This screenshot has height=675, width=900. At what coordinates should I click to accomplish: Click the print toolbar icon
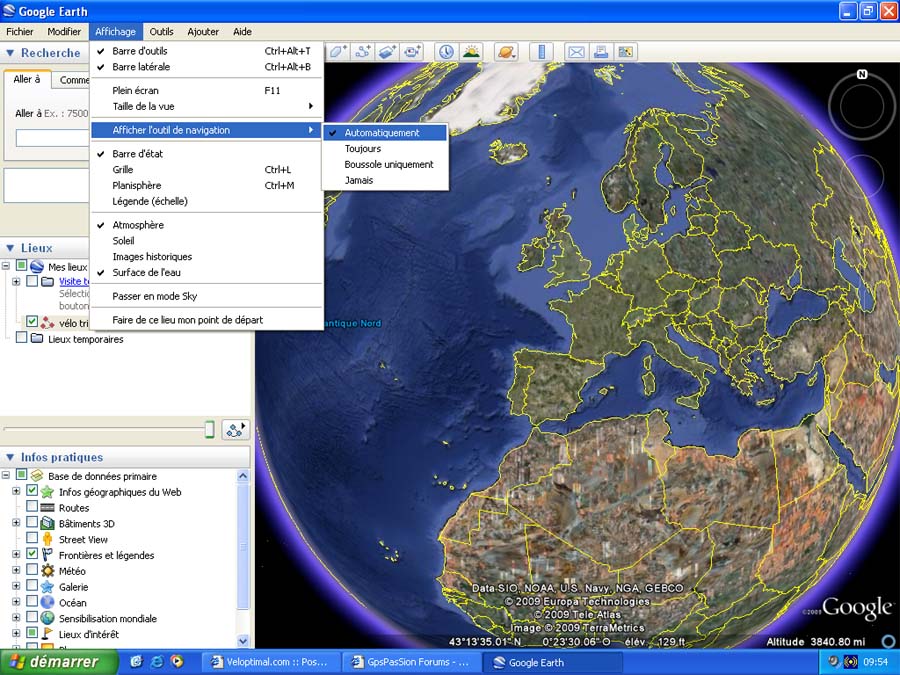click(601, 52)
